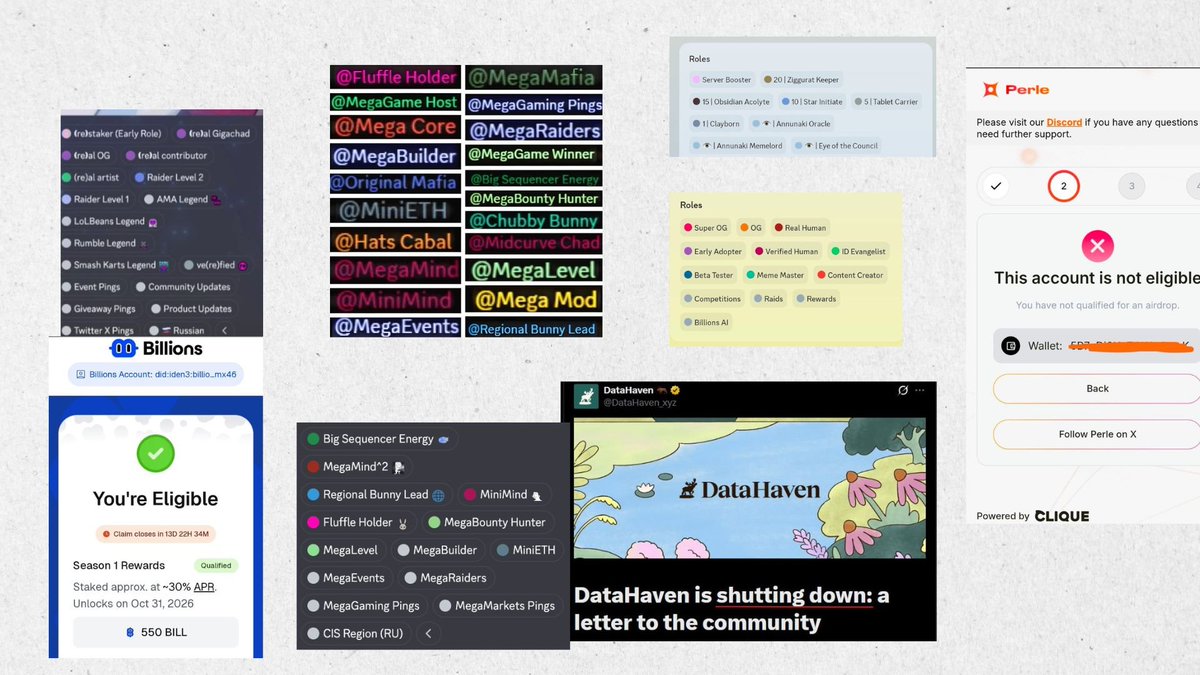Click the @Hats Cabal mention tag
This screenshot has width=1200, height=675.
(395, 241)
